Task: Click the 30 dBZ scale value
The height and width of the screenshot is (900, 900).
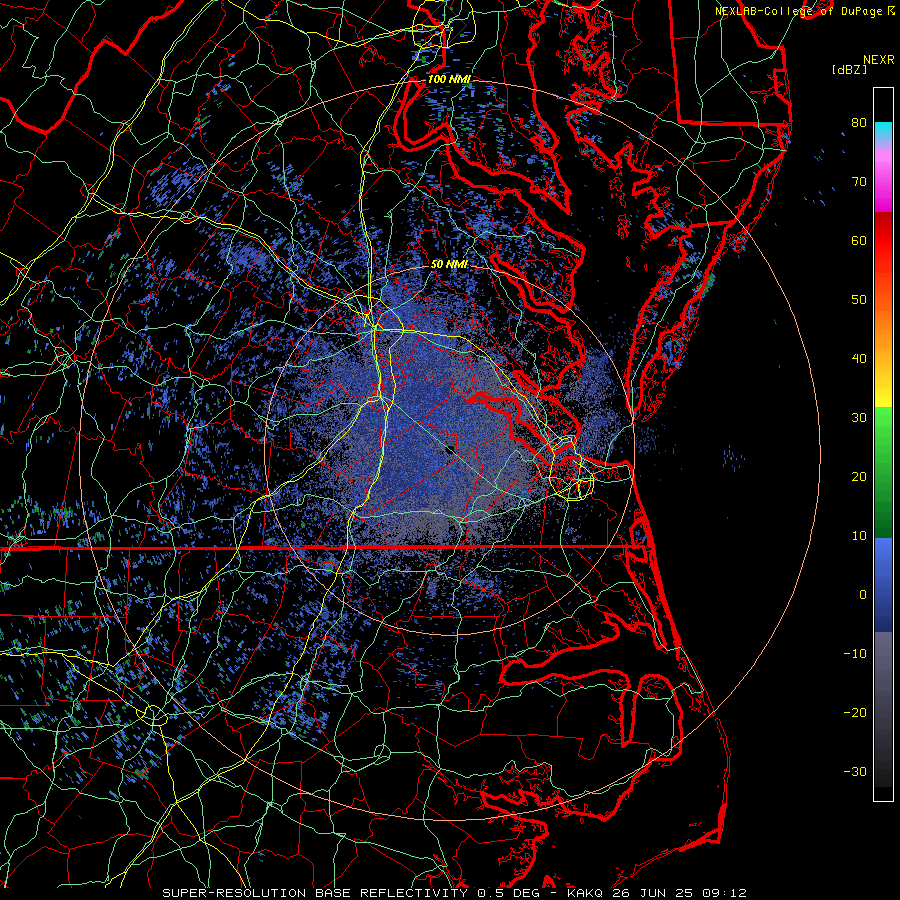Action: pyautogui.click(x=859, y=417)
